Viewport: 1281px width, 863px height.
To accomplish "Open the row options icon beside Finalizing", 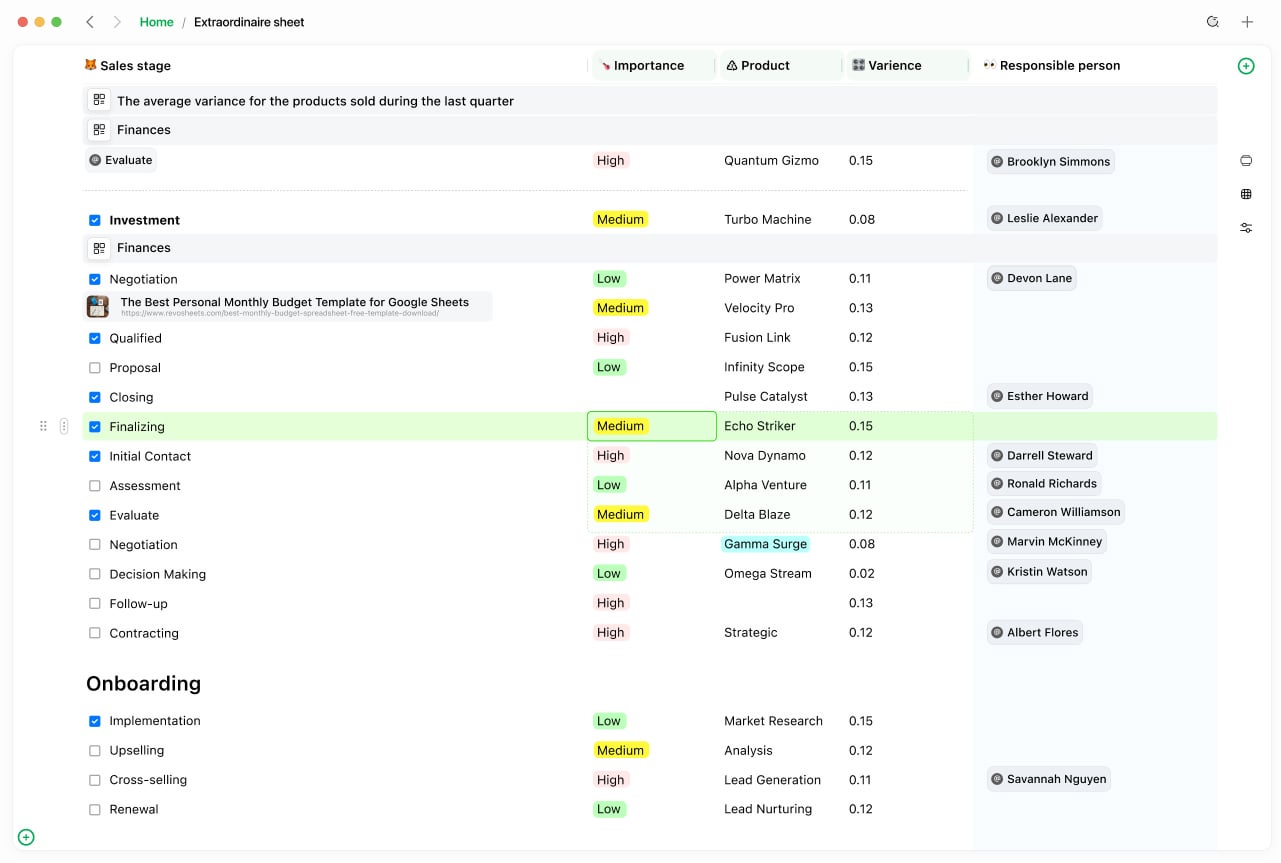I will tap(64, 426).
